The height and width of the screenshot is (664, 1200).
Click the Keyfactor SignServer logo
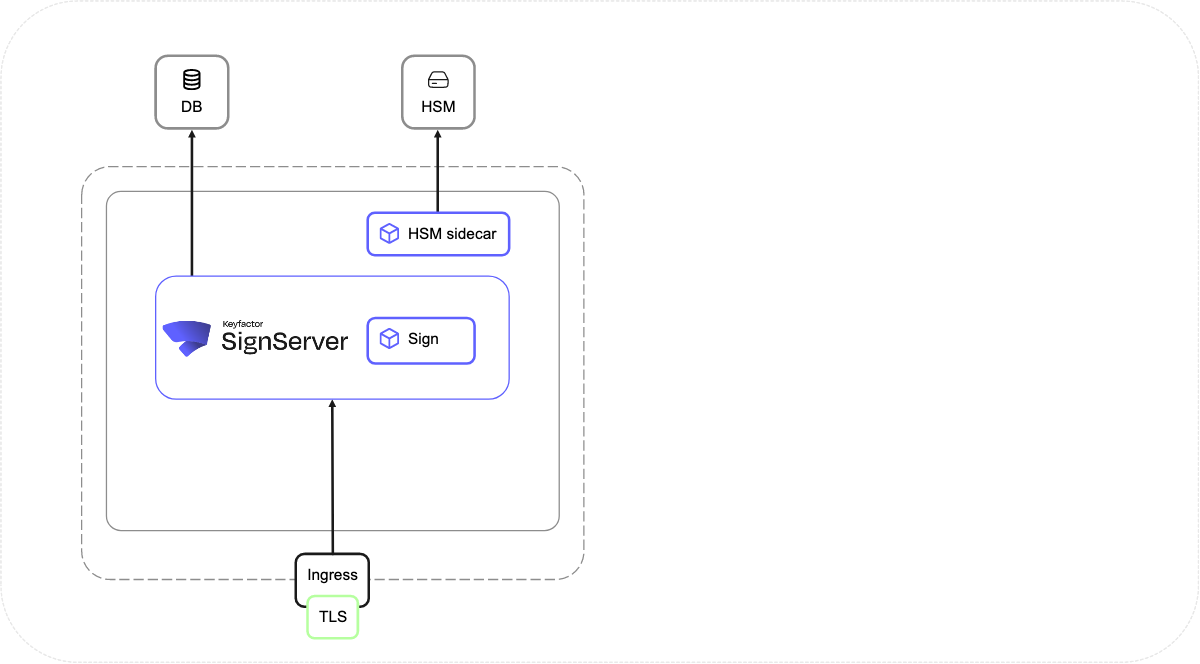pyautogui.click(x=189, y=338)
